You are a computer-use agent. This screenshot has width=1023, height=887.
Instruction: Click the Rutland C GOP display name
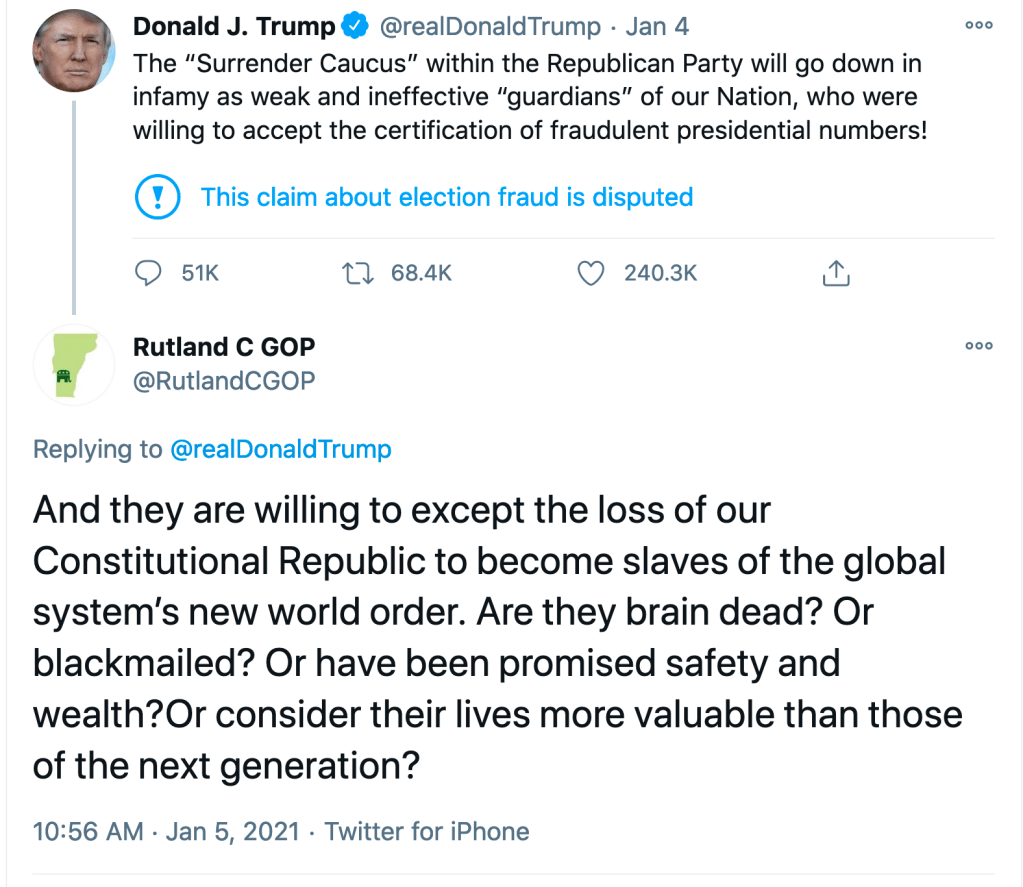224,347
